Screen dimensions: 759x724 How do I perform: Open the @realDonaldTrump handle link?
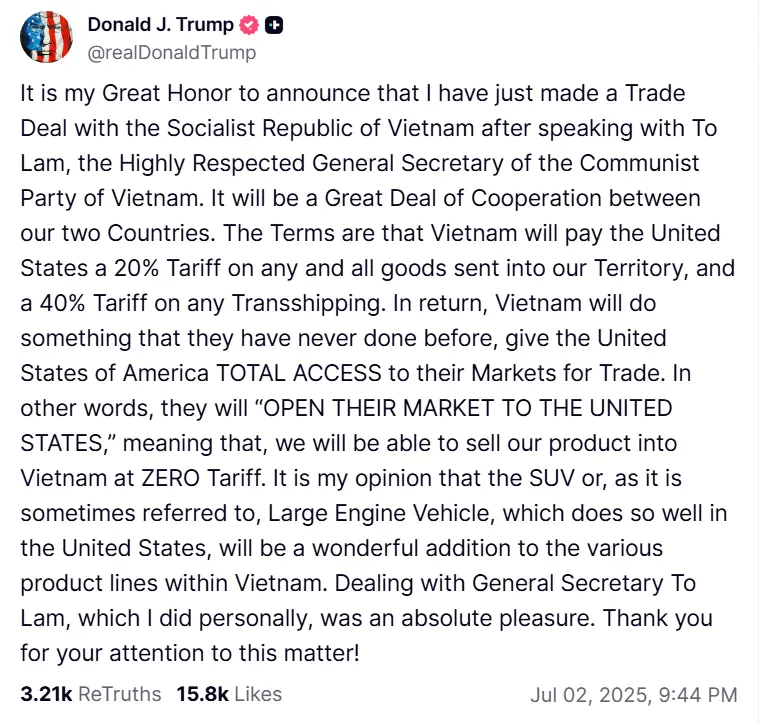[x=172, y=52]
